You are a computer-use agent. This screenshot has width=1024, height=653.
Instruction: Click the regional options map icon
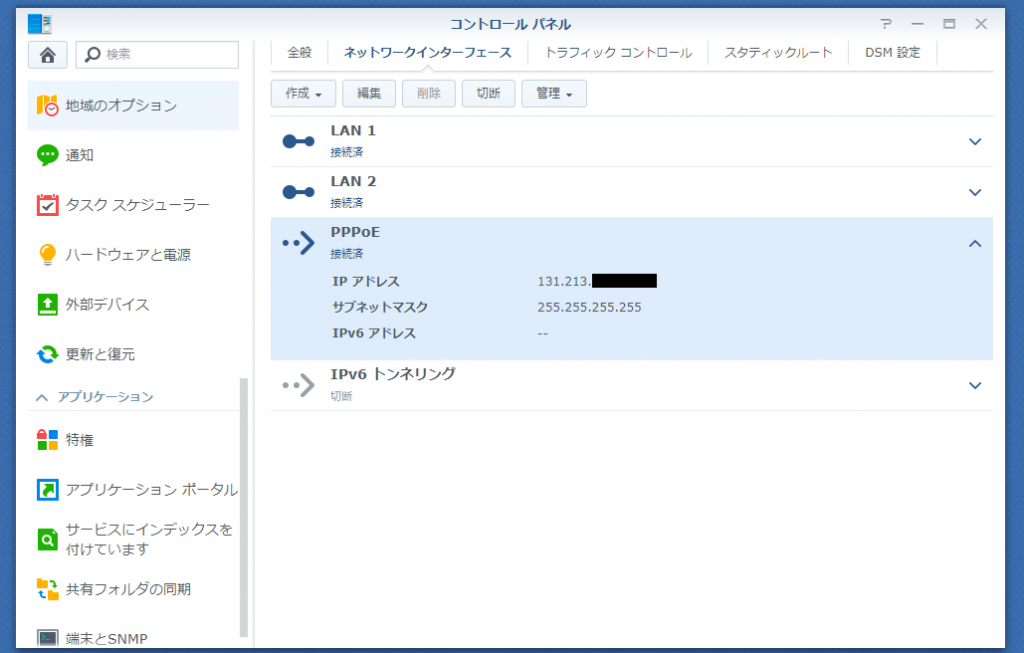pos(47,105)
